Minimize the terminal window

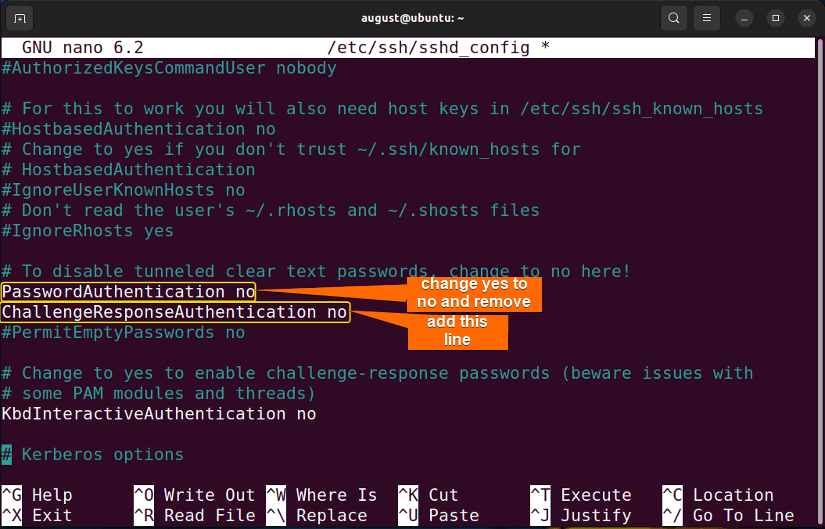click(x=744, y=18)
